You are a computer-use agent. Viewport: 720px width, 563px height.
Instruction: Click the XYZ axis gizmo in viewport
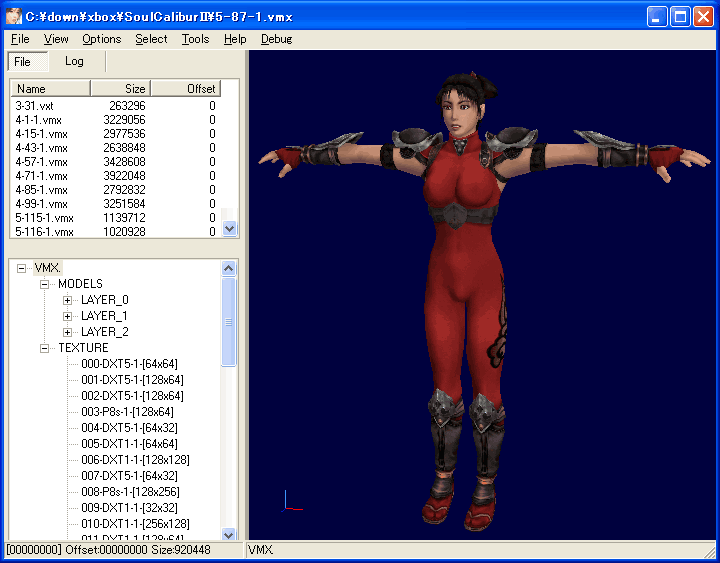coord(292,501)
